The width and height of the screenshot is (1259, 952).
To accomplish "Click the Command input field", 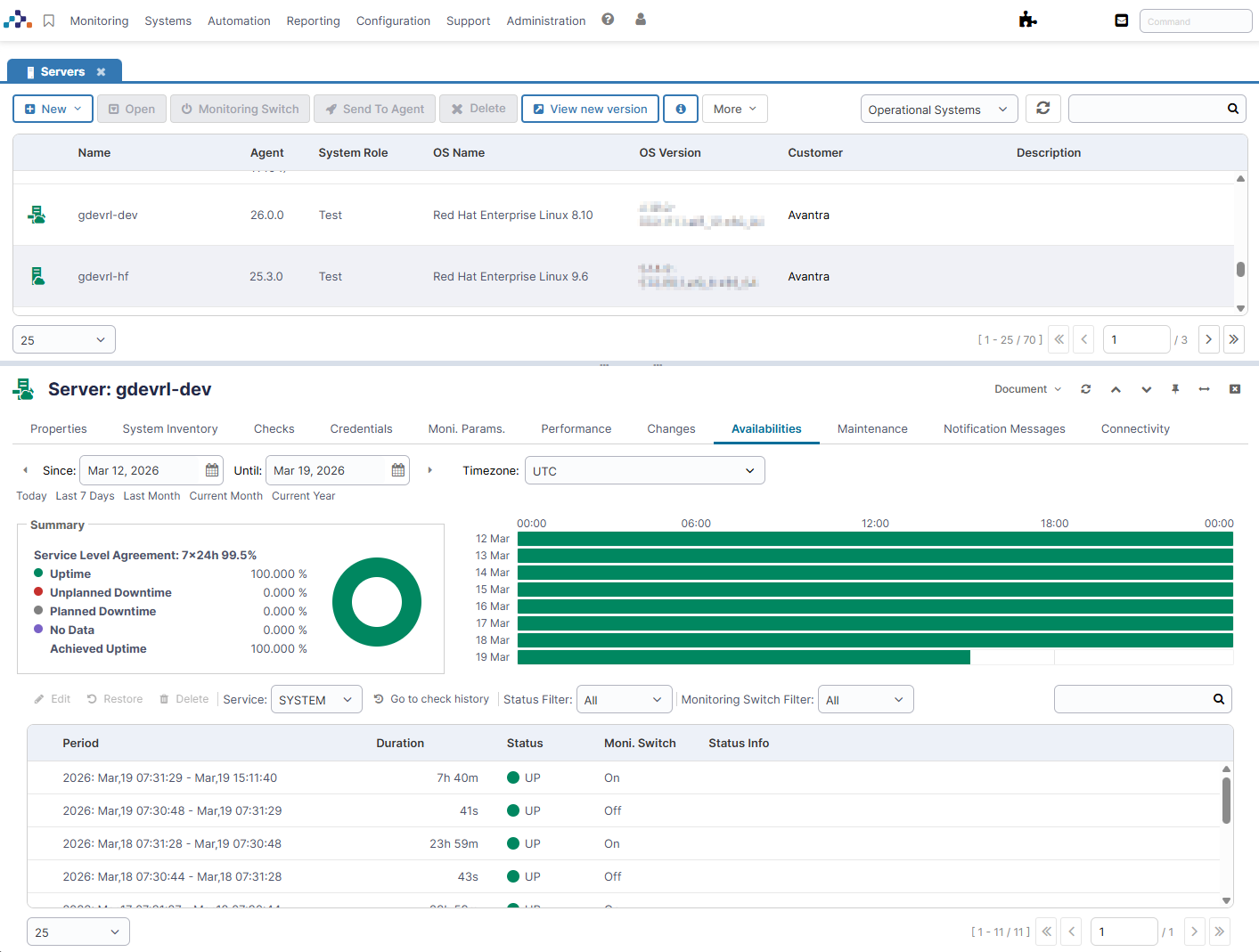I will pyautogui.click(x=1196, y=20).
